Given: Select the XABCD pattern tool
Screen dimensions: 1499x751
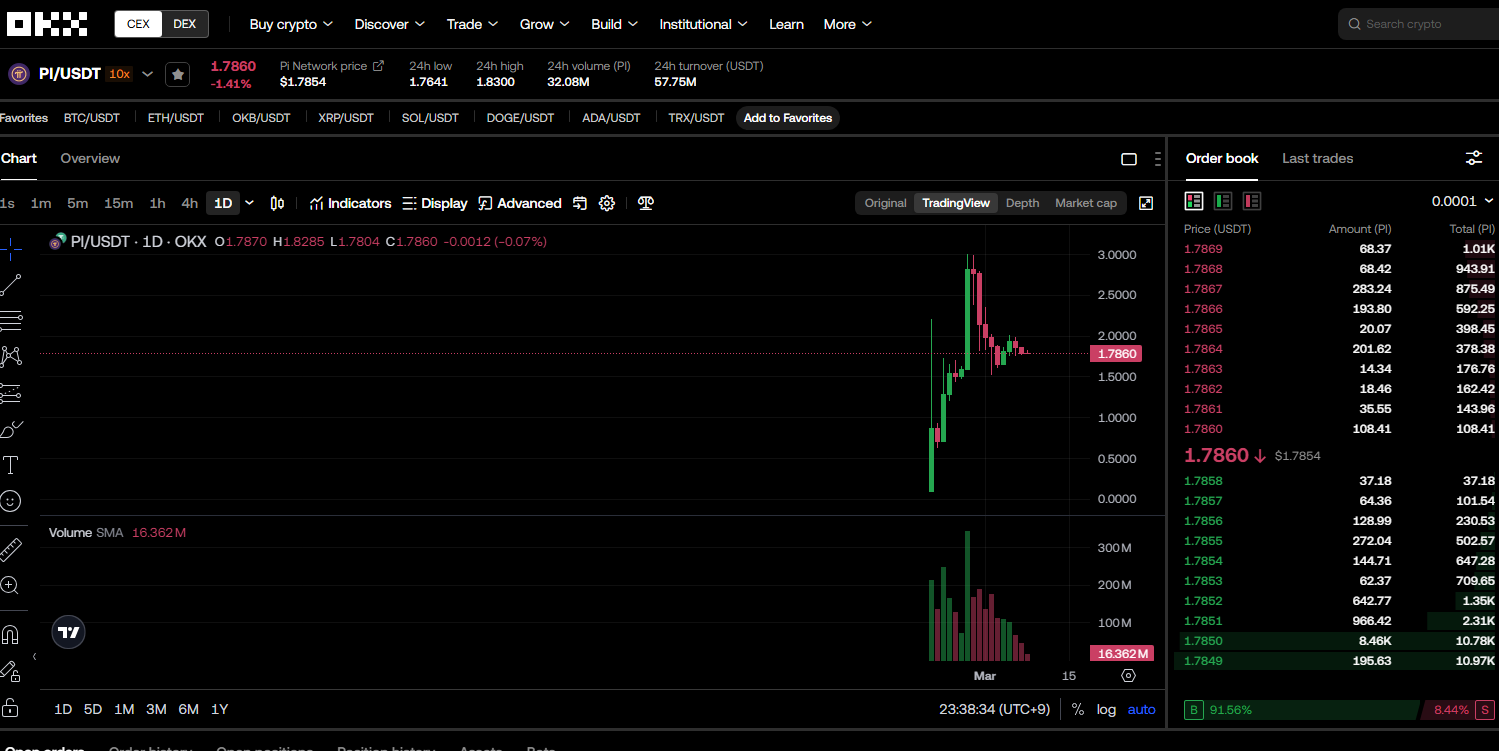Looking at the screenshot, I should [x=11, y=357].
